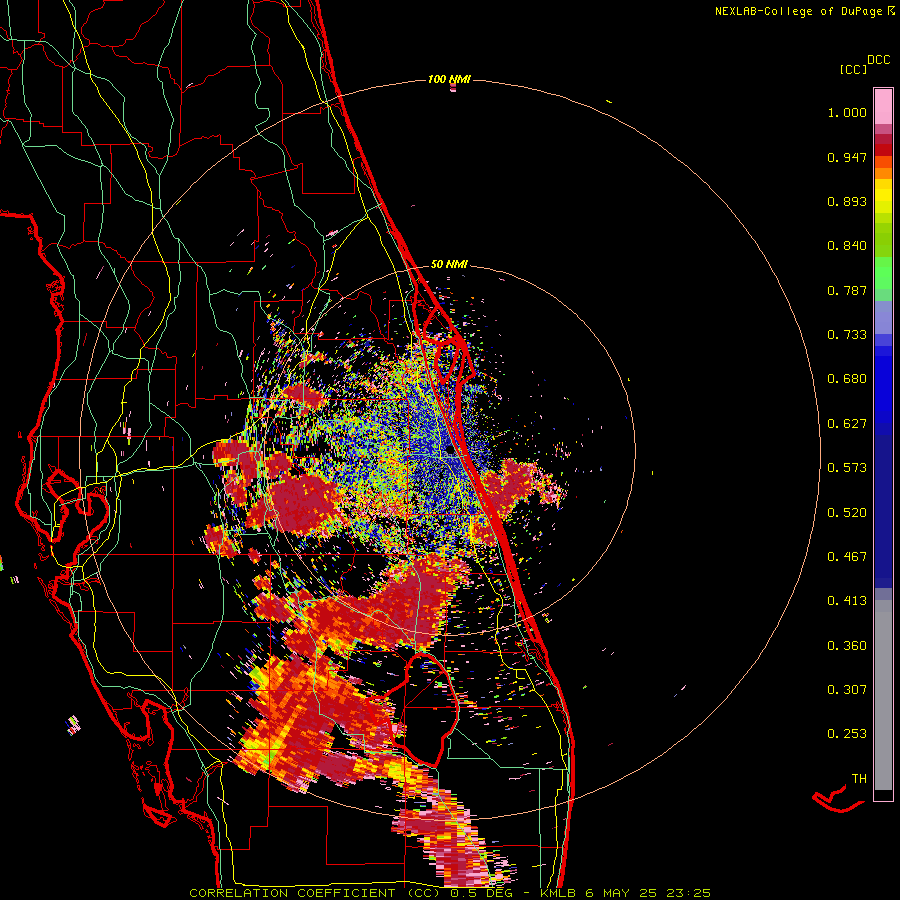Click the light pink segment of the color scale

click(883, 106)
